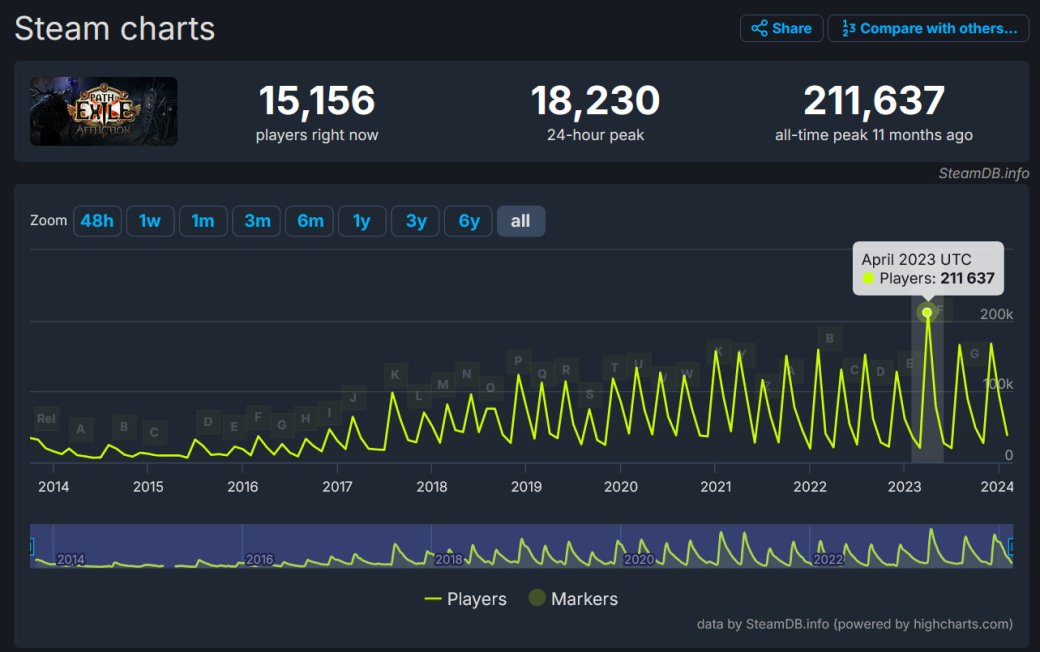
Task: Share the Steam charts page
Action: 781,29
